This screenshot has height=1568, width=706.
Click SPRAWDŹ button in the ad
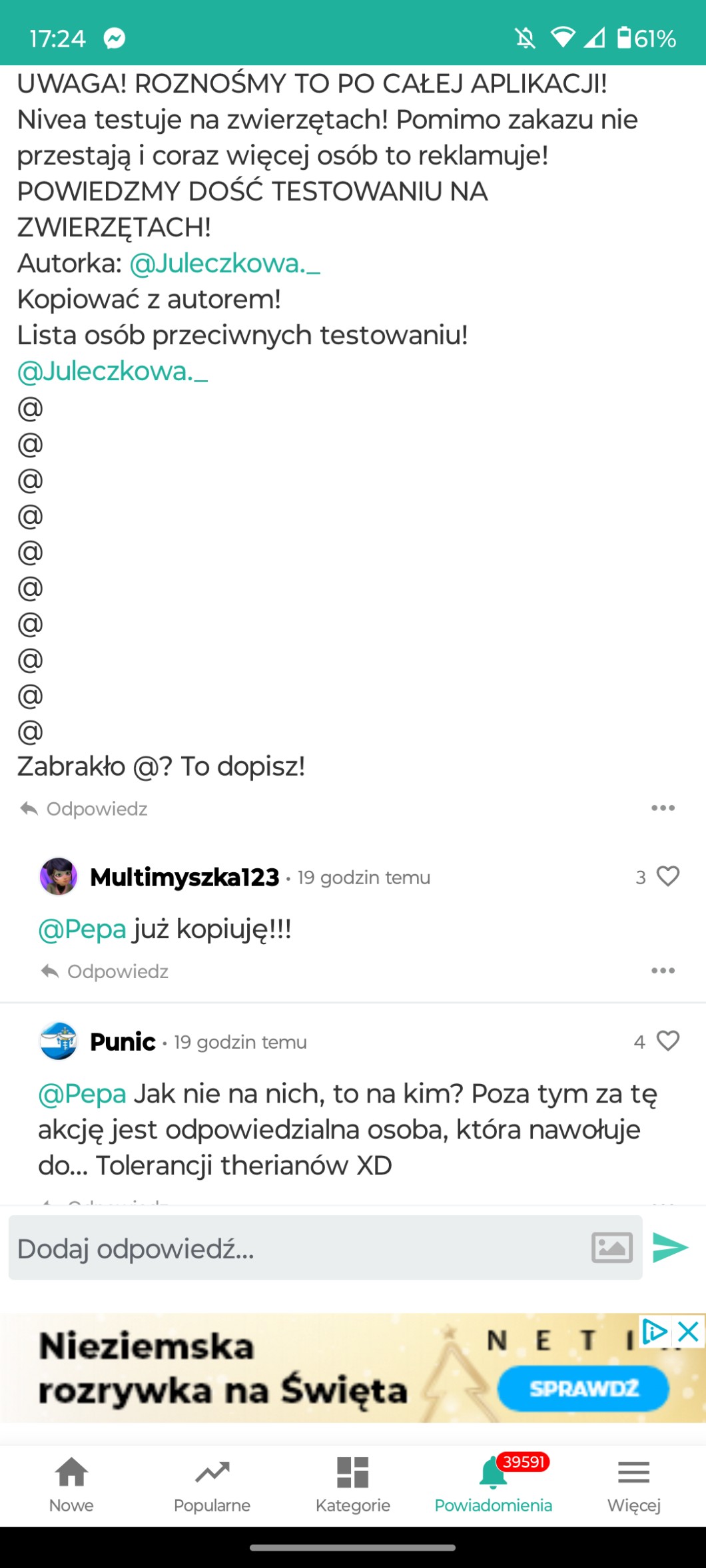(x=583, y=1389)
